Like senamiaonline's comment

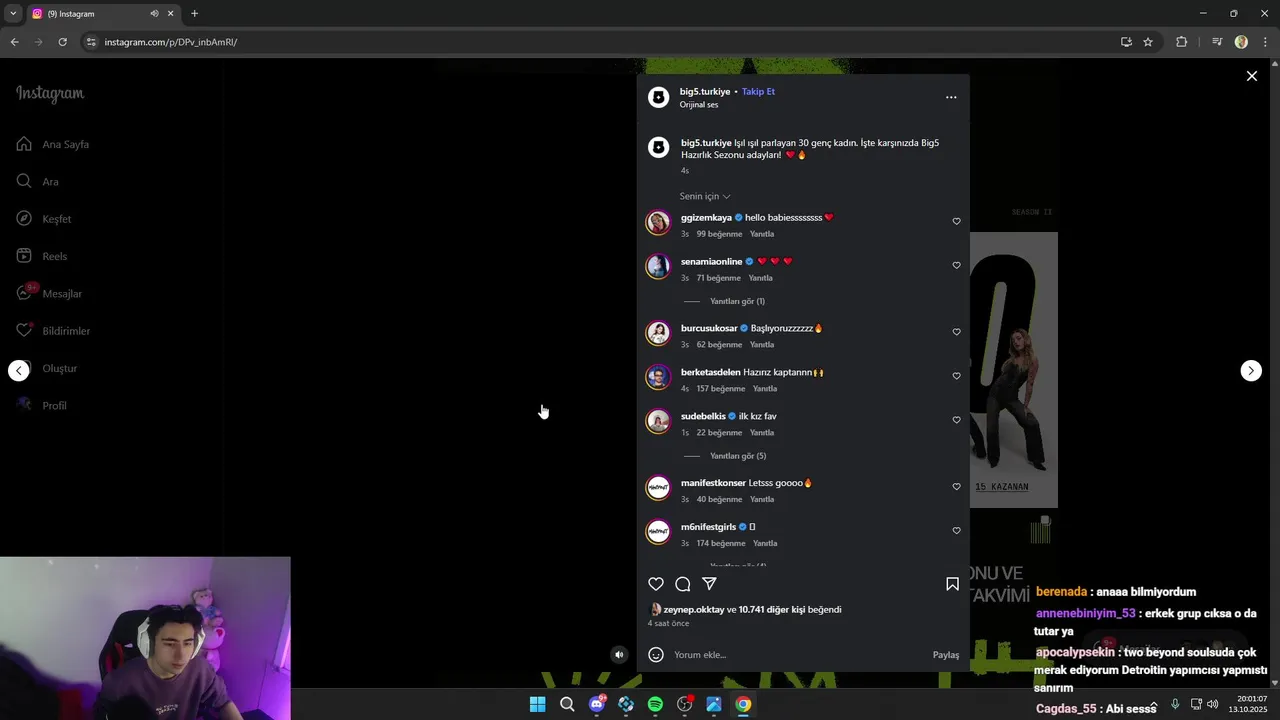pos(956,265)
